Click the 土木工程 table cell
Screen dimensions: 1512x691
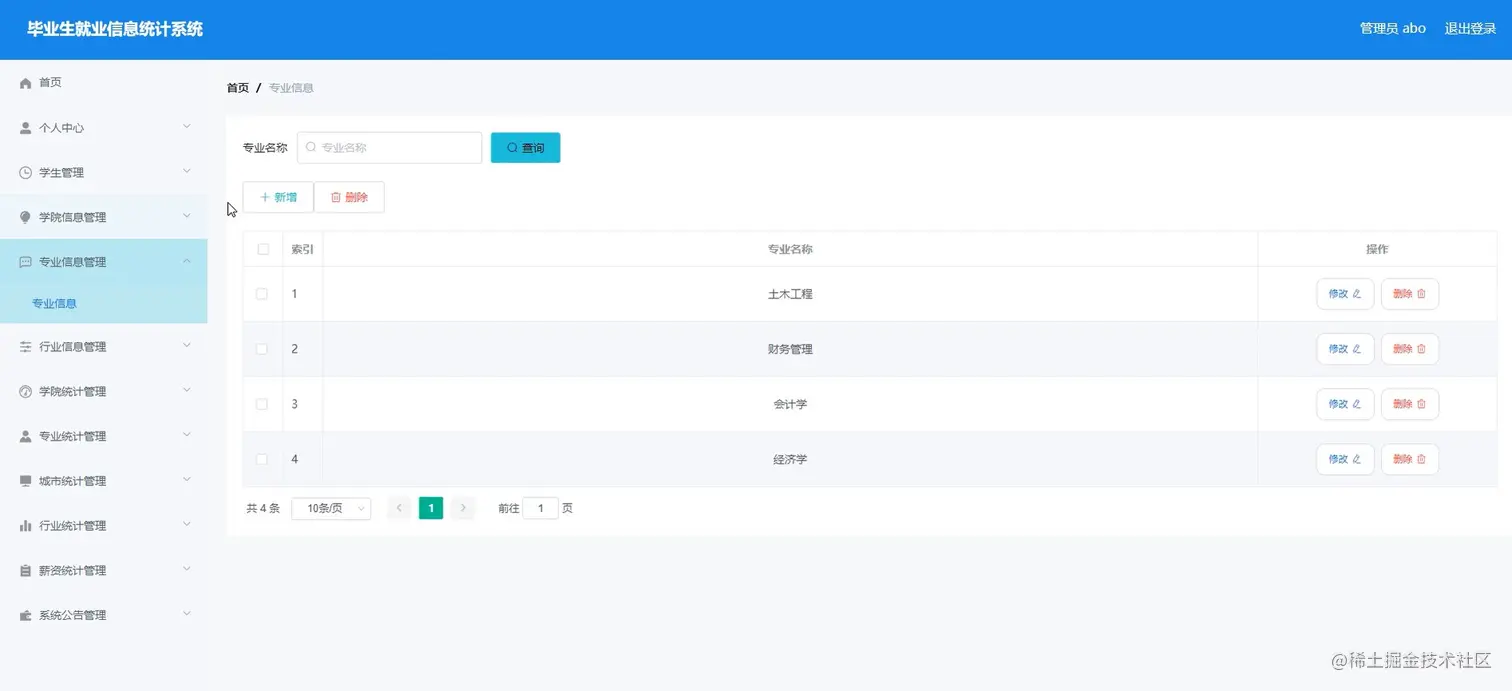[790, 294]
